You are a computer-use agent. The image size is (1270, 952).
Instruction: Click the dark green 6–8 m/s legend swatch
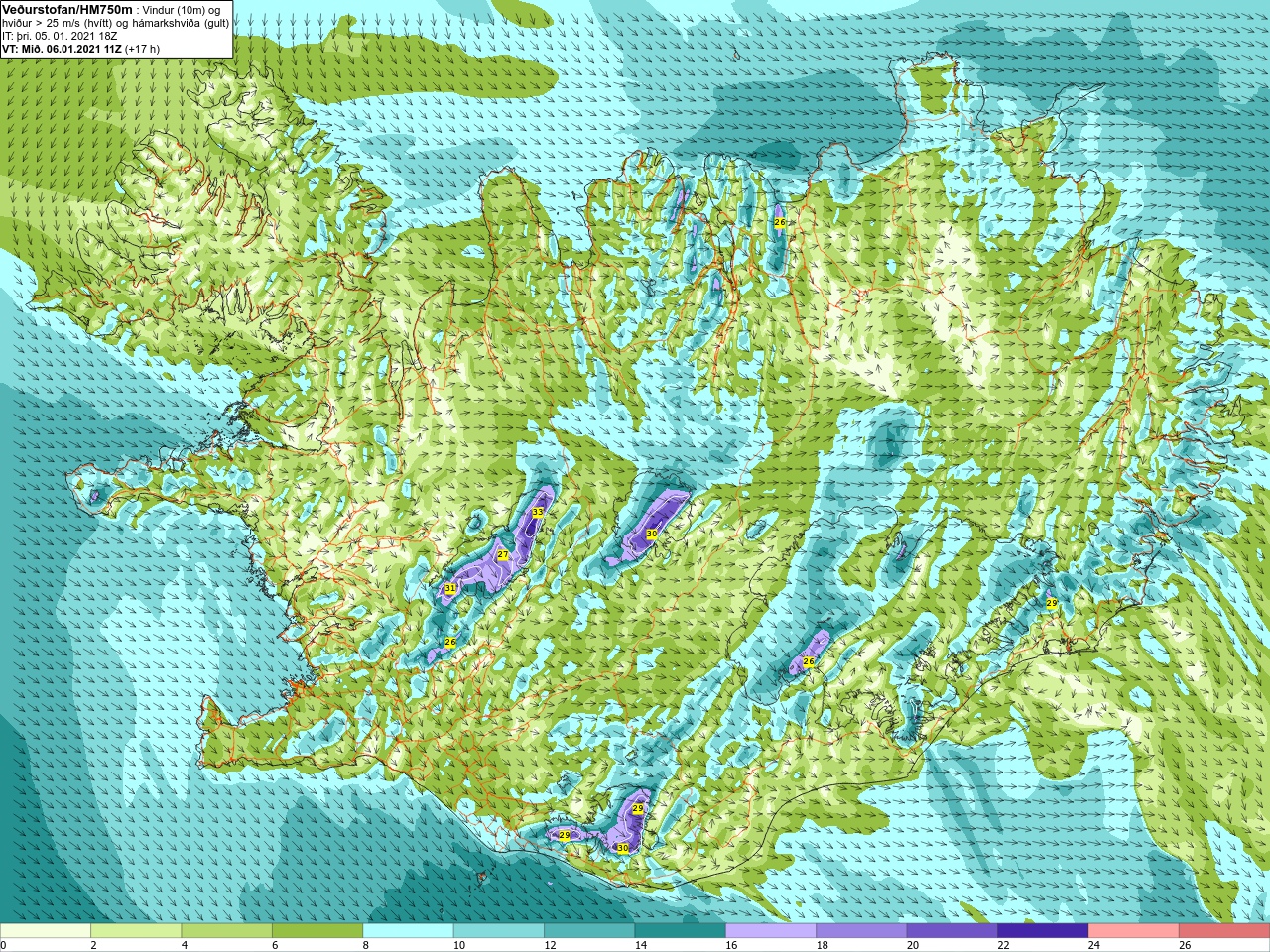pyautogui.click(x=317, y=931)
